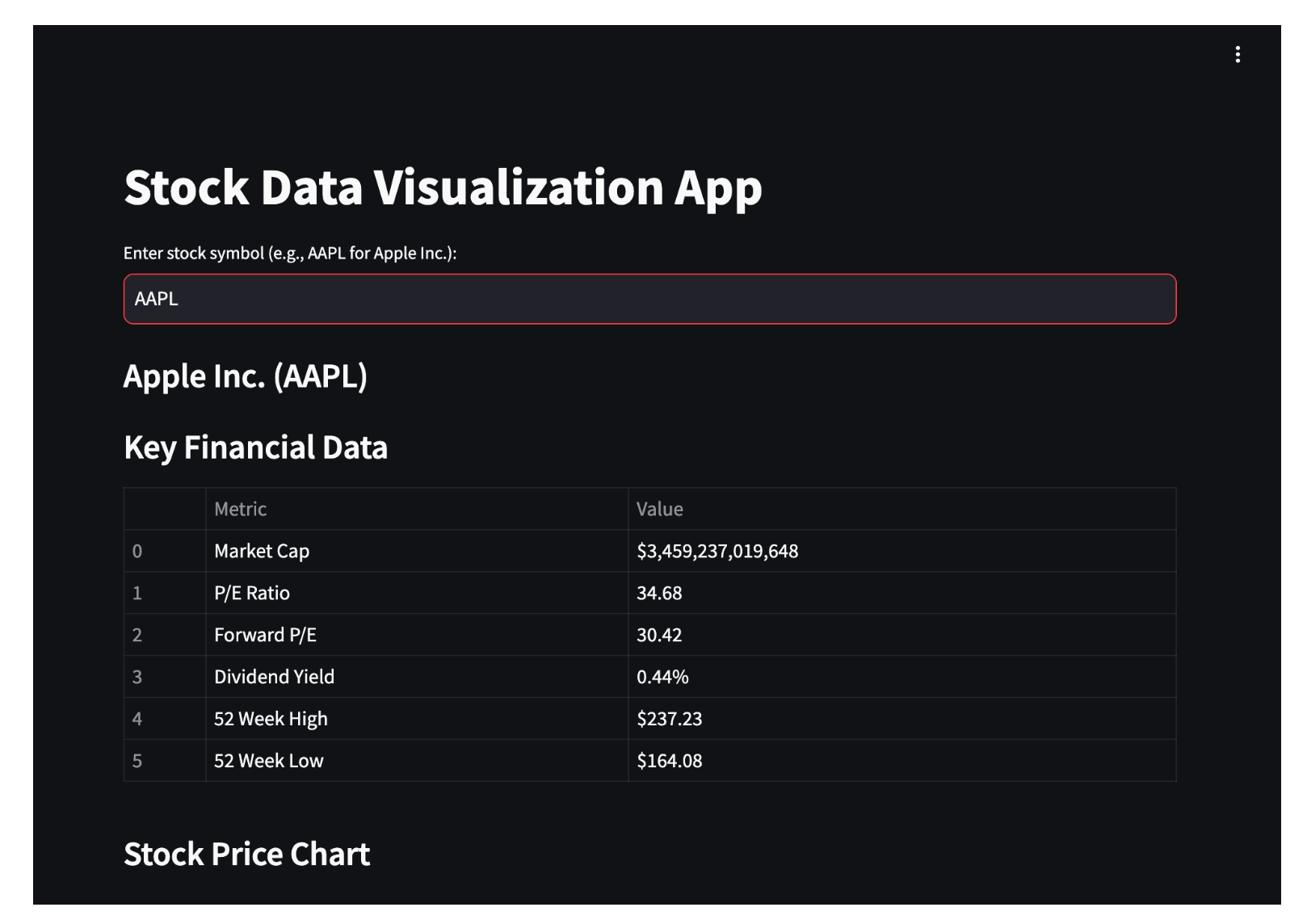Screen dimensions: 1307x924
Task: Click the 30.42 forward P/E value
Action: (x=659, y=635)
